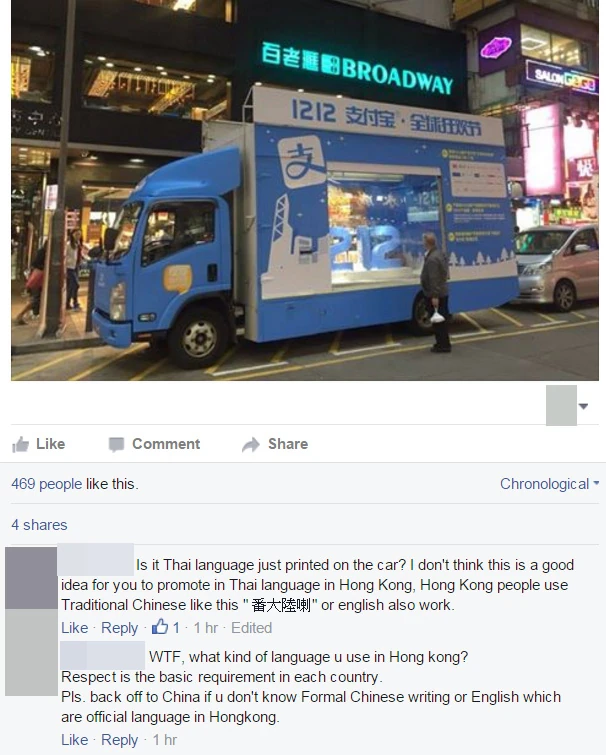Like the comment about Thai language

75,627
